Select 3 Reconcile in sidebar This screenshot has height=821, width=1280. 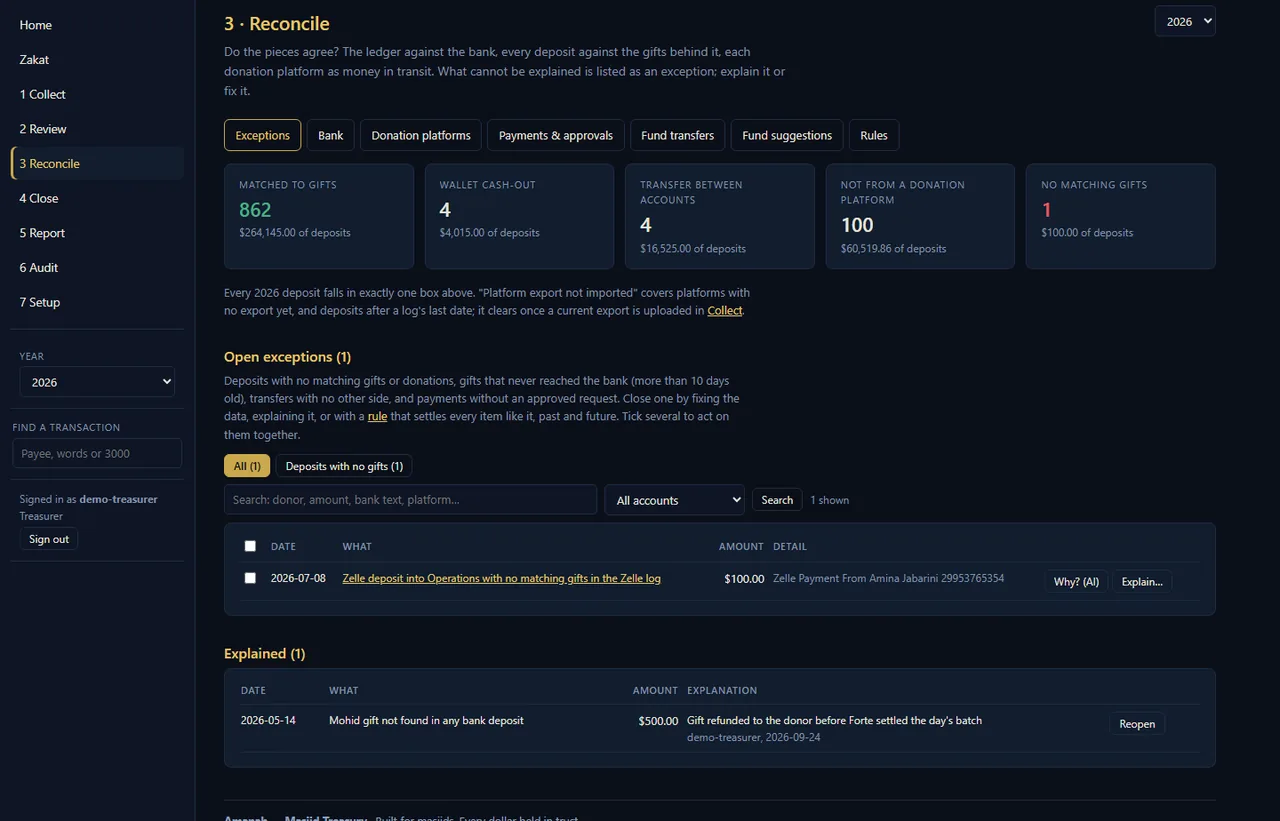(97, 164)
